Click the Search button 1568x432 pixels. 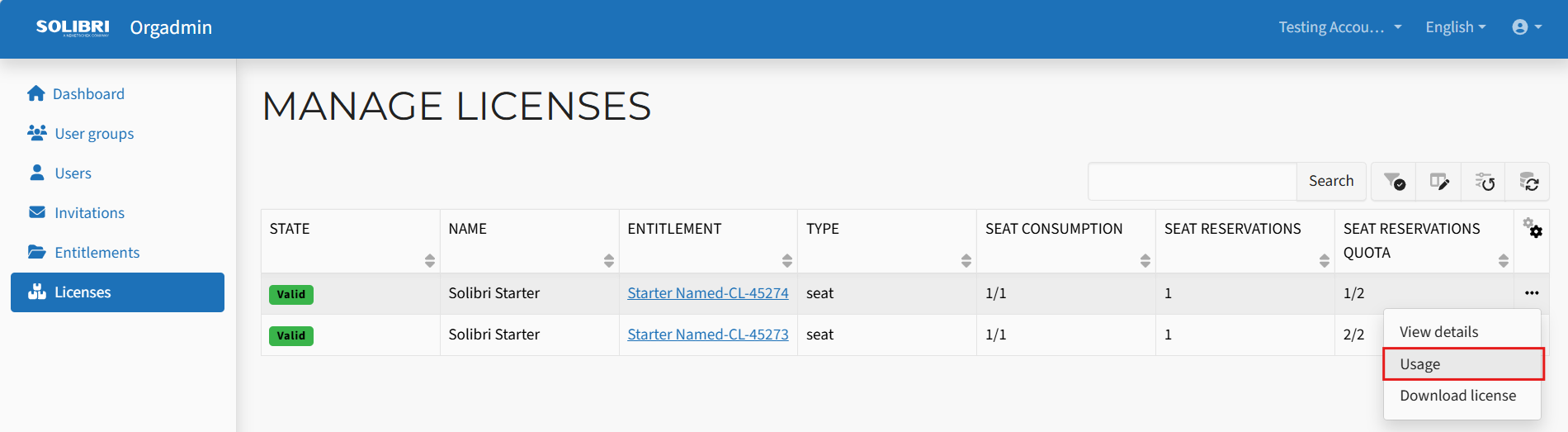click(x=1331, y=182)
